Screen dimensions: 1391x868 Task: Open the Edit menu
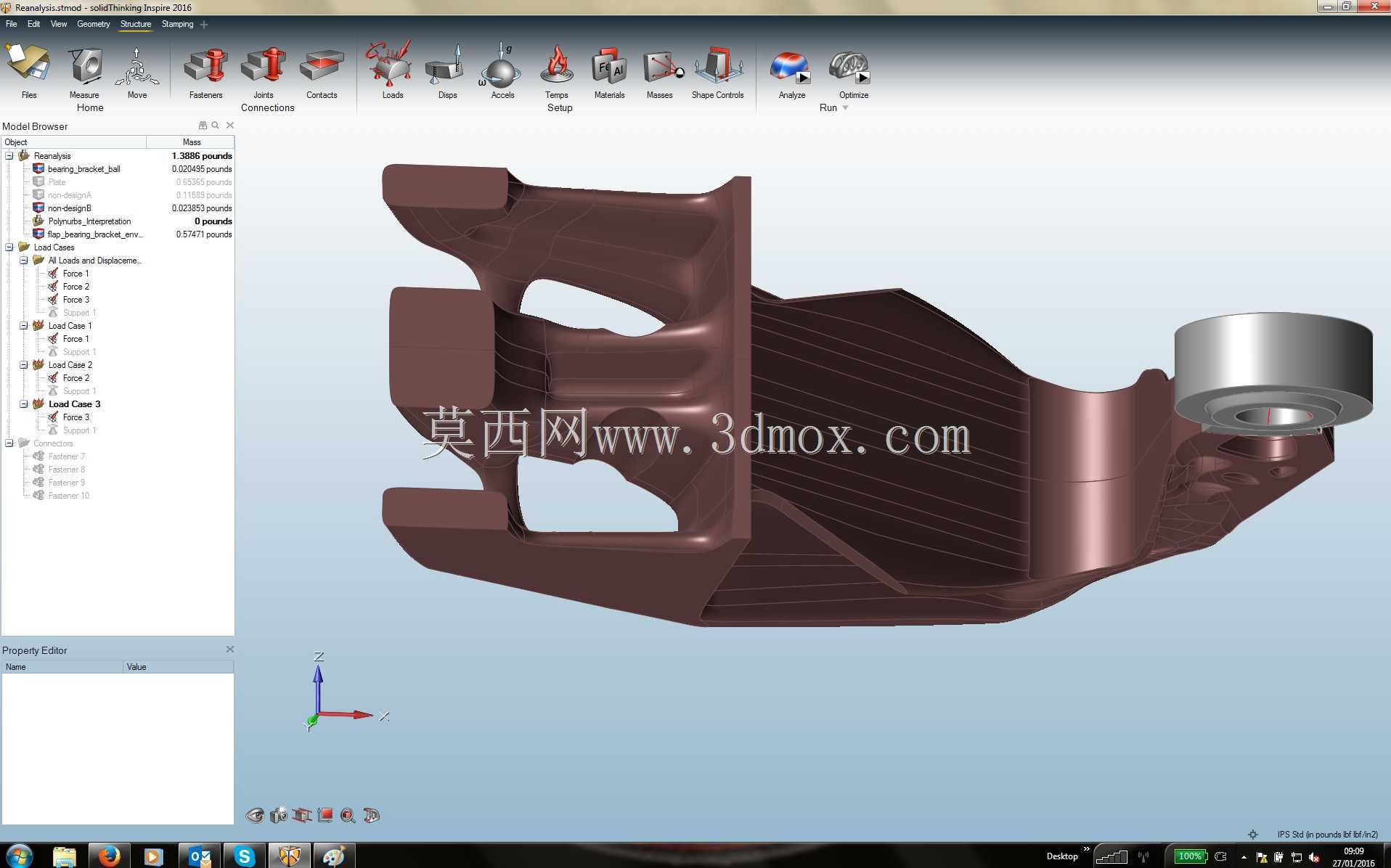click(33, 24)
